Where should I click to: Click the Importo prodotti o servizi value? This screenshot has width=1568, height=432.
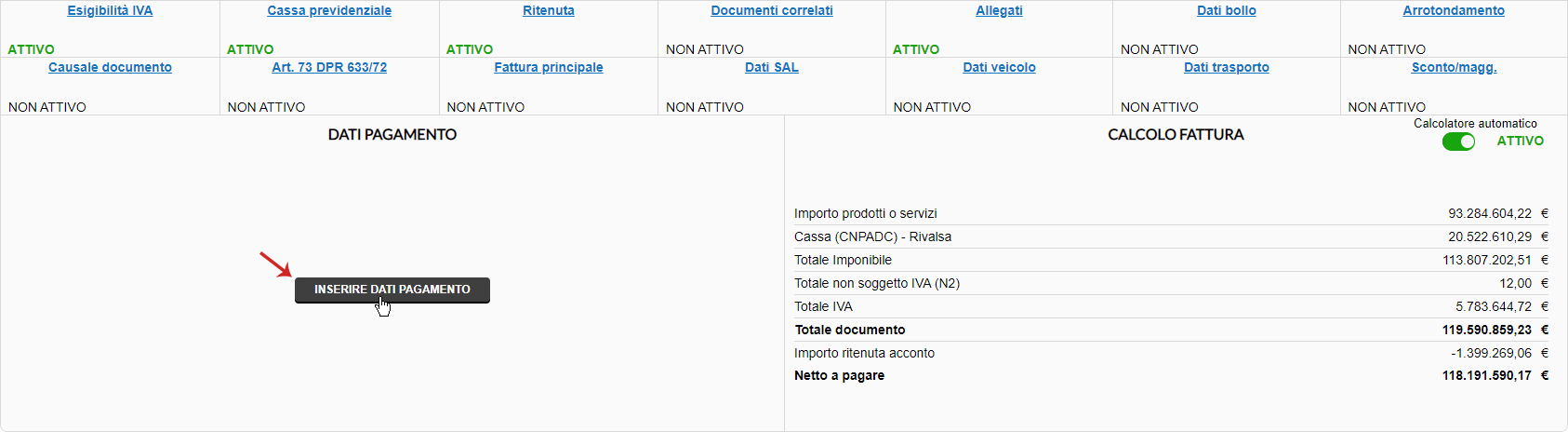coord(1489,213)
